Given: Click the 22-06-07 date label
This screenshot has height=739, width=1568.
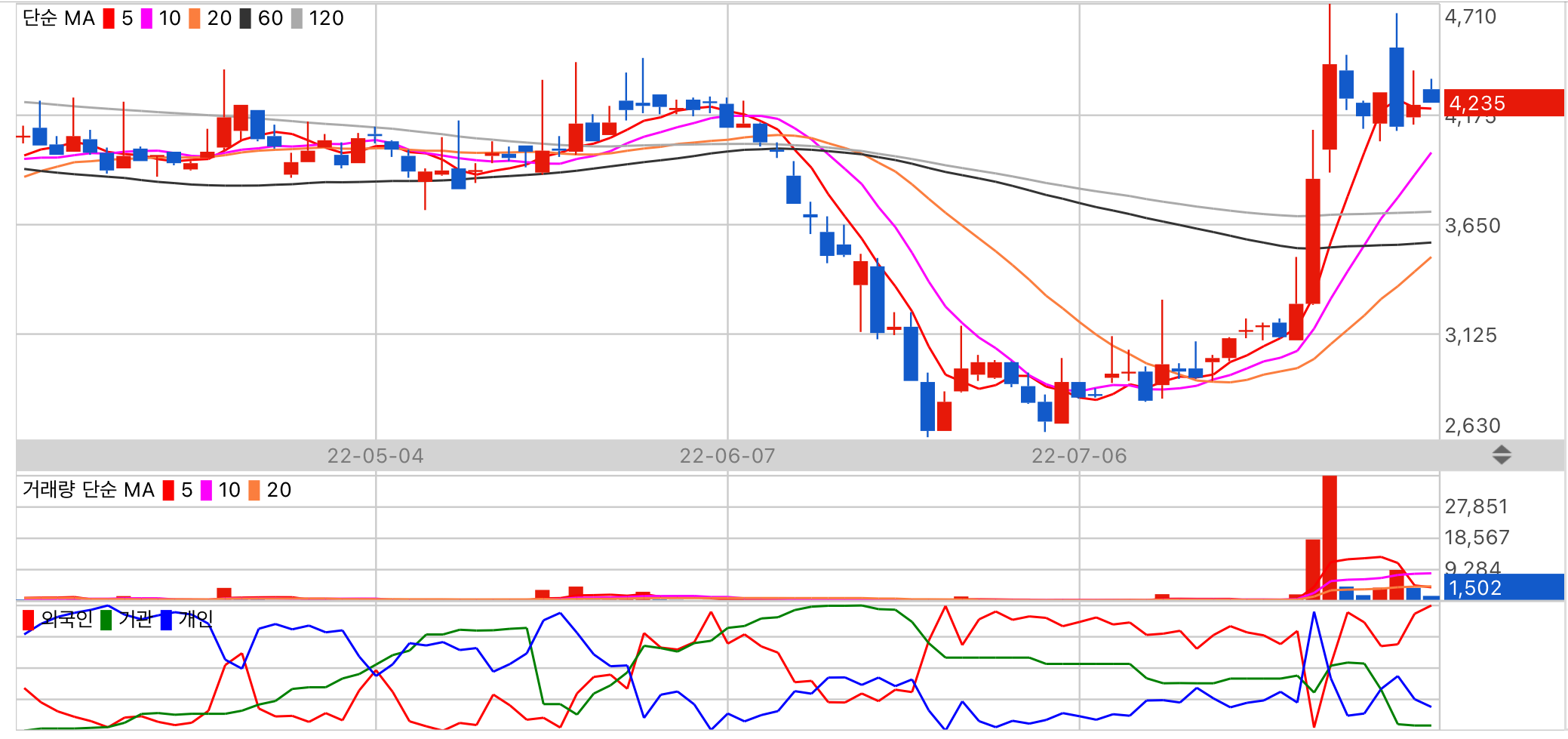Looking at the screenshot, I should click(x=727, y=456).
